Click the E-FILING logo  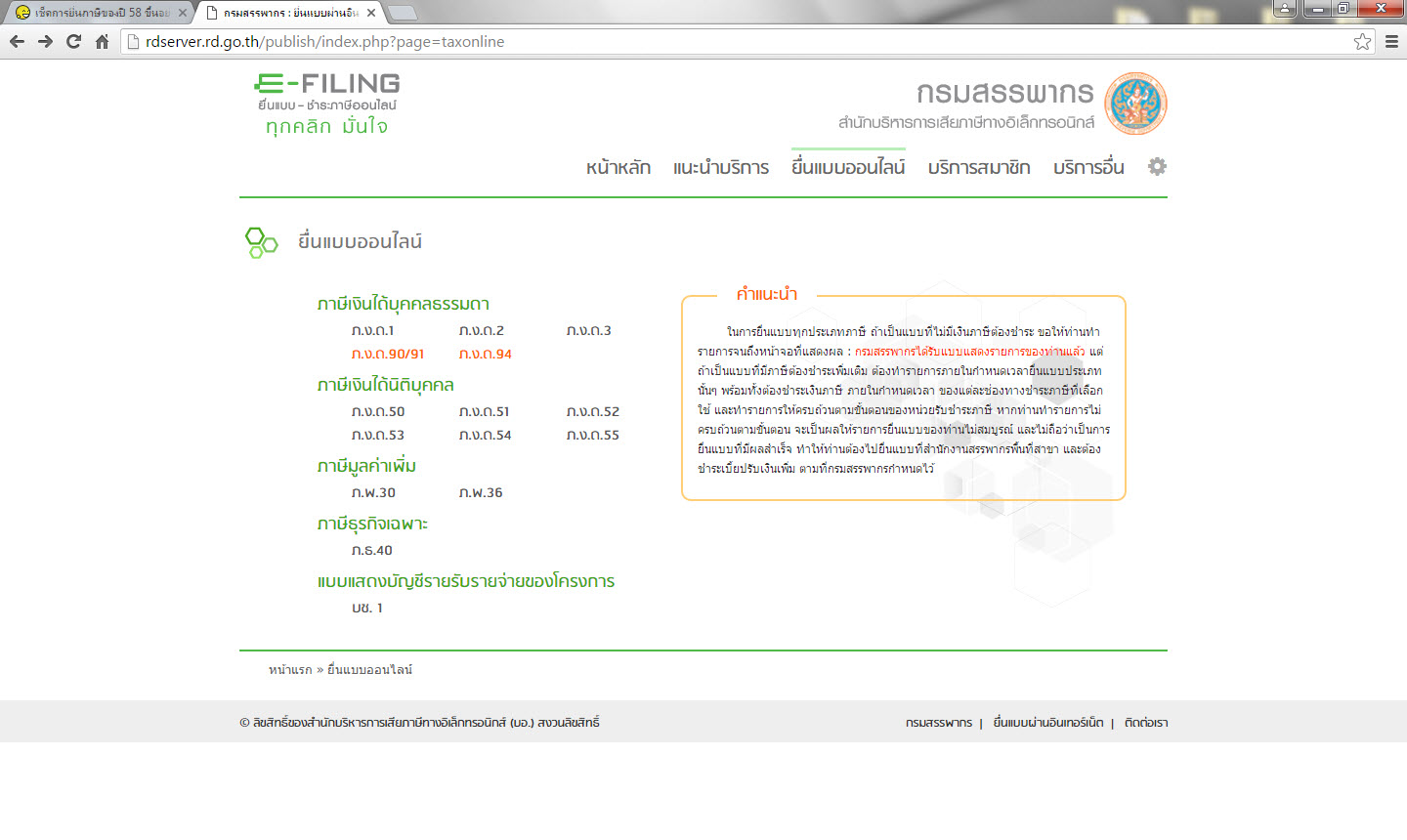tap(327, 104)
